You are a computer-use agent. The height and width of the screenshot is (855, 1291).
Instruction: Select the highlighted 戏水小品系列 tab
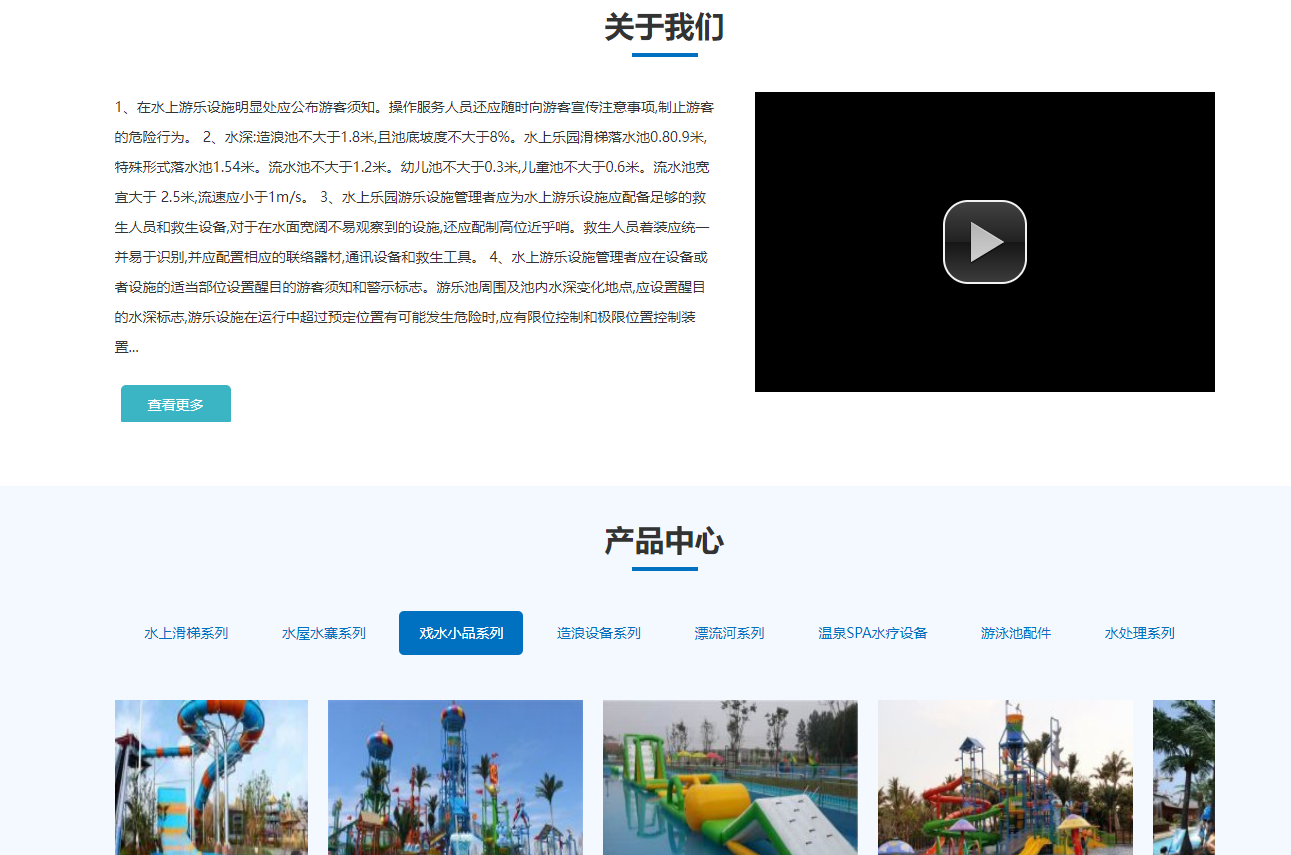coord(461,633)
